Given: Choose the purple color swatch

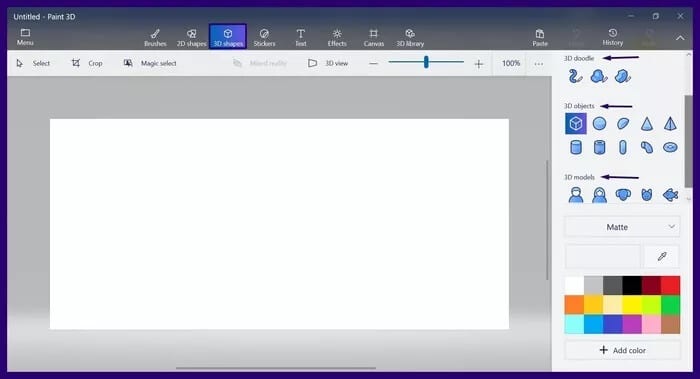Looking at the screenshot, I should tap(632, 324).
